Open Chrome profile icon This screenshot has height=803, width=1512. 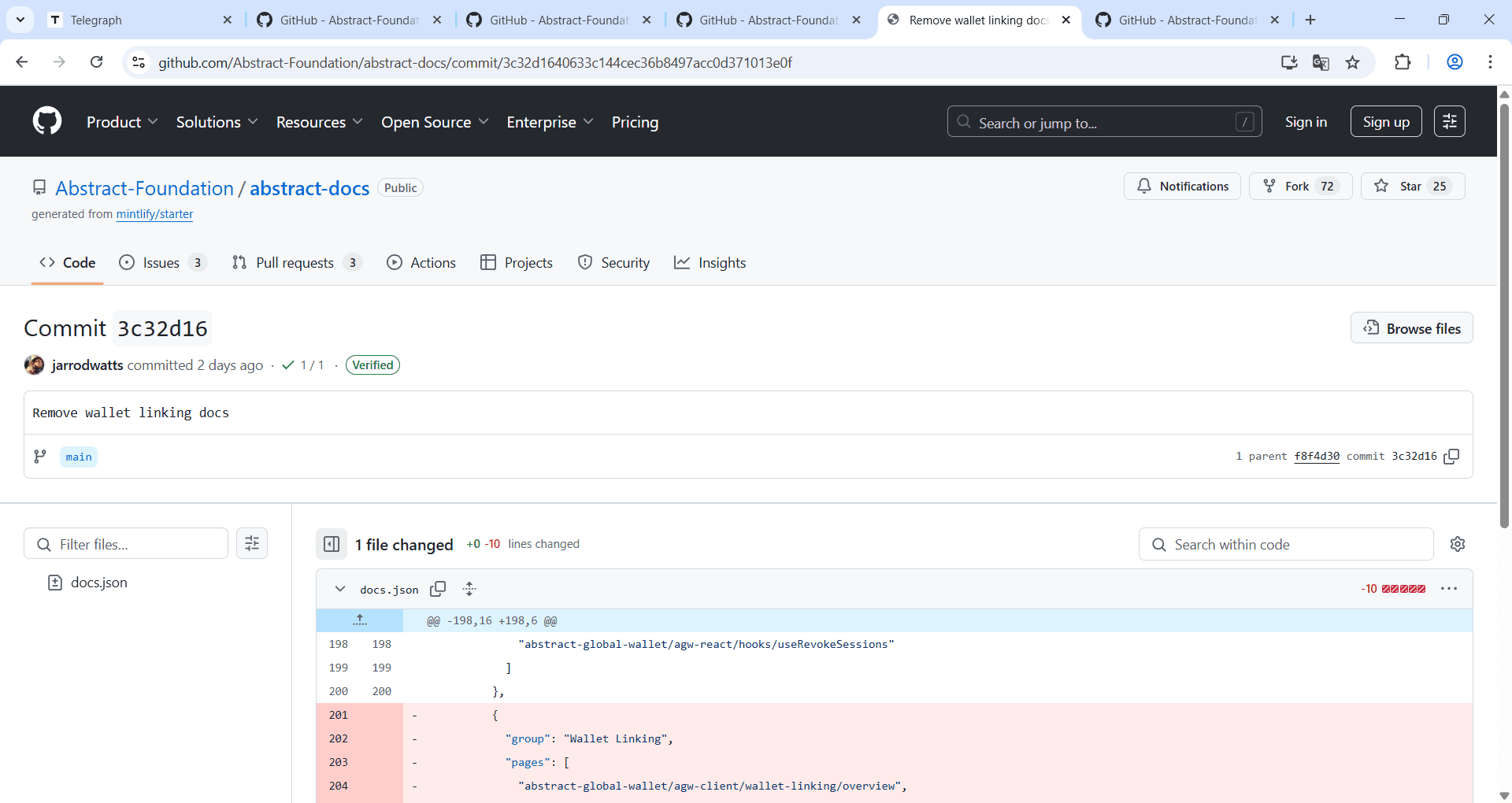(x=1455, y=62)
